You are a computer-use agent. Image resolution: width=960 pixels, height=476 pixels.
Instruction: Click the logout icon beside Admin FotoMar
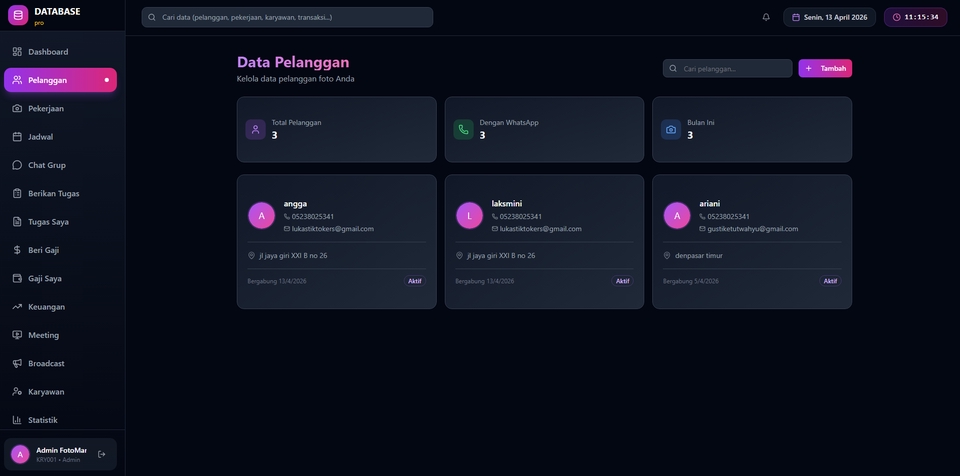tap(102, 454)
